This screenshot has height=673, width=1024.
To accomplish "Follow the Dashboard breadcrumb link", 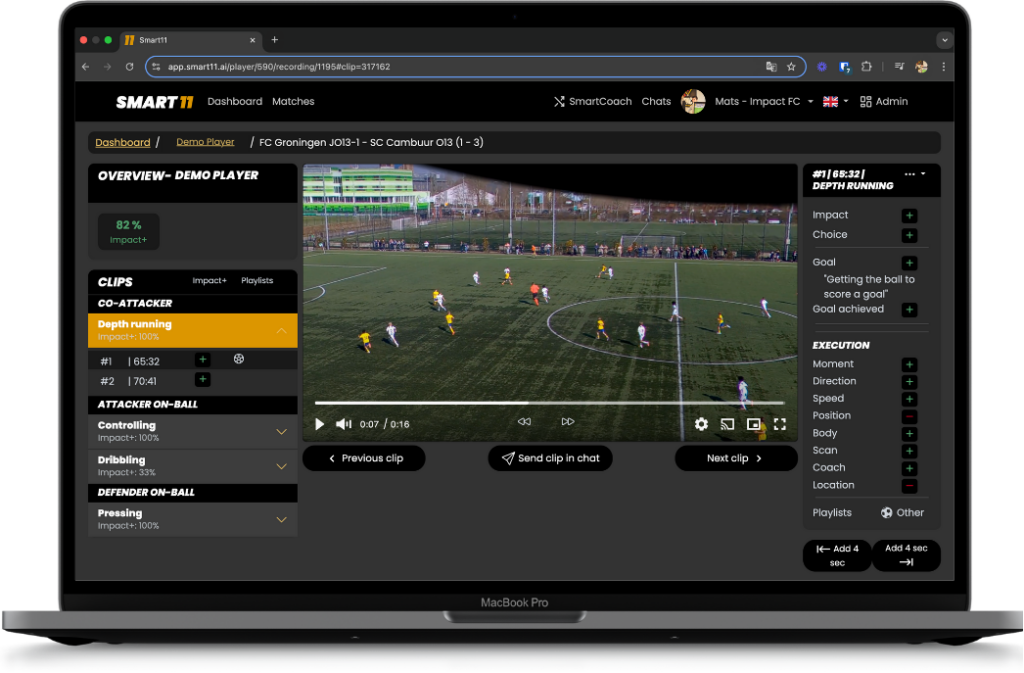I will pos(123,142).
